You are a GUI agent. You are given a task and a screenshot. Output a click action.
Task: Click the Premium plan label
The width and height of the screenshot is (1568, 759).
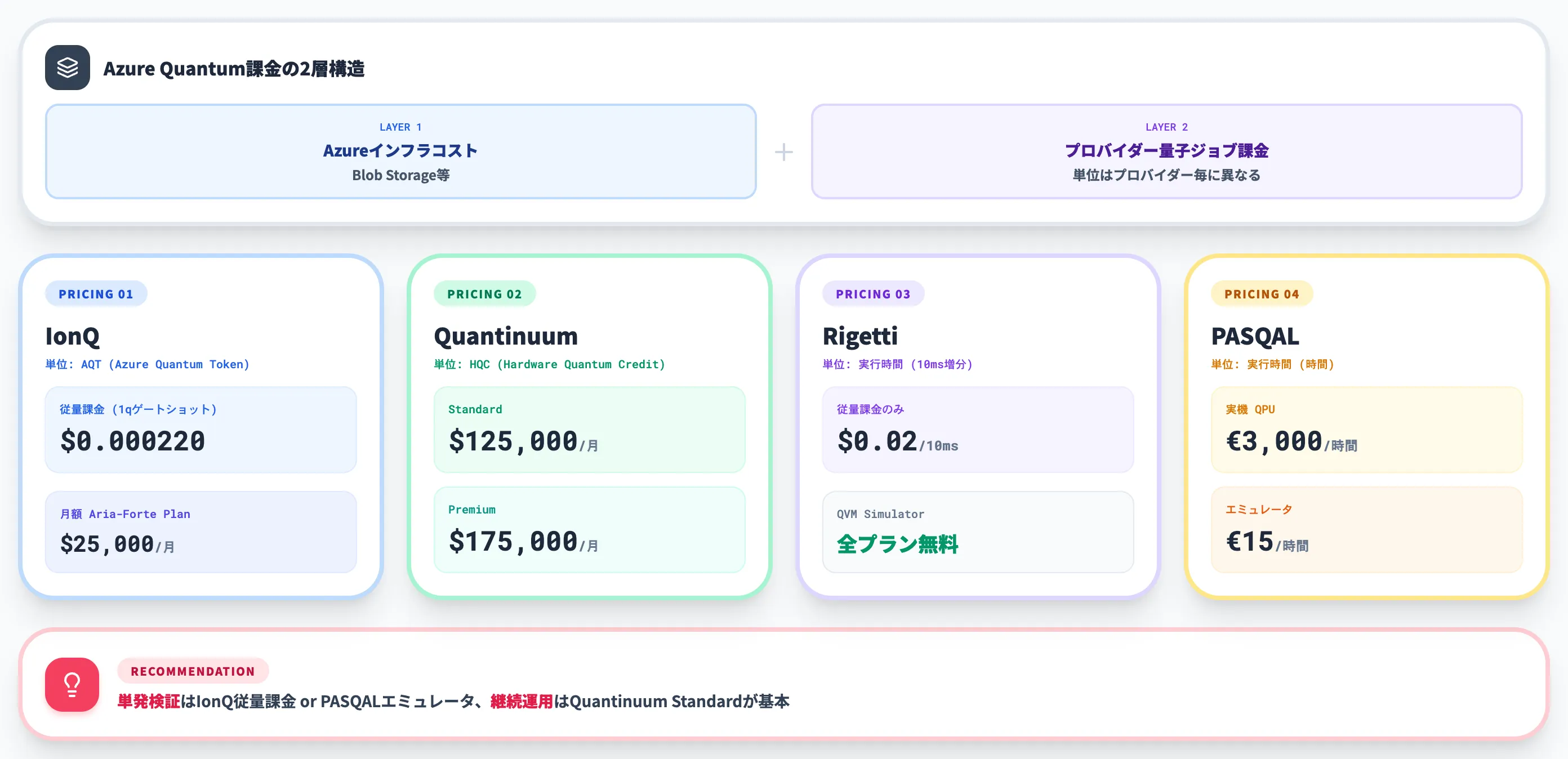472,510
